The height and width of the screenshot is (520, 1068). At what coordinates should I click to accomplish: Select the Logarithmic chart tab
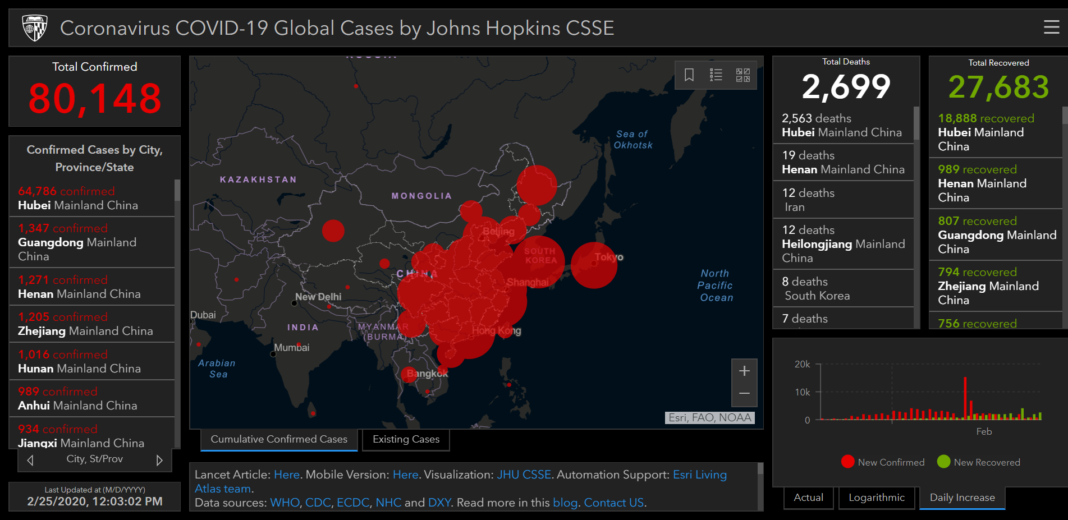pyautogui.click(x=877, y=498)
